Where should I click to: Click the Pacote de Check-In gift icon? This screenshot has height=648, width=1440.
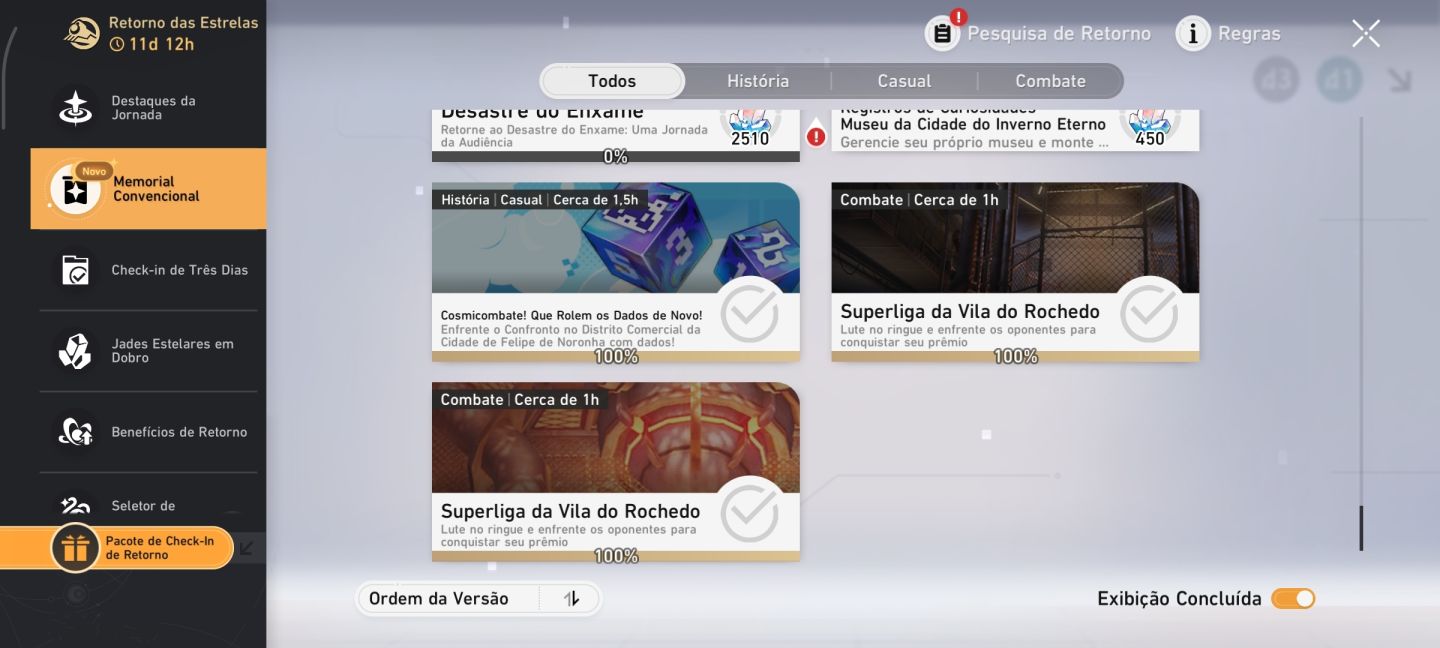pos(75,548)
